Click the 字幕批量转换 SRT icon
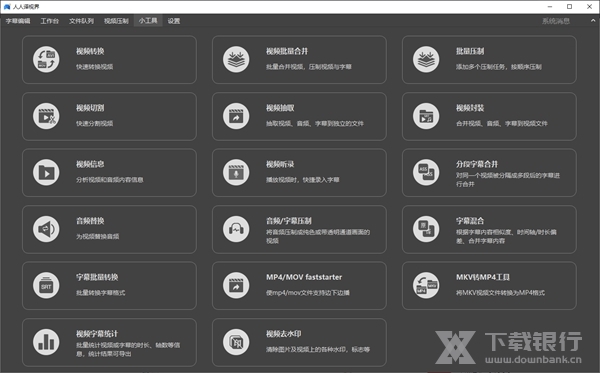Viewport: 600px width, 373px height. point(46,285)
